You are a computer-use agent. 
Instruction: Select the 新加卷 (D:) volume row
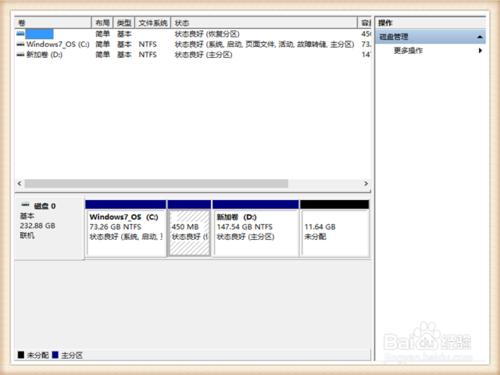click(193, 55)
